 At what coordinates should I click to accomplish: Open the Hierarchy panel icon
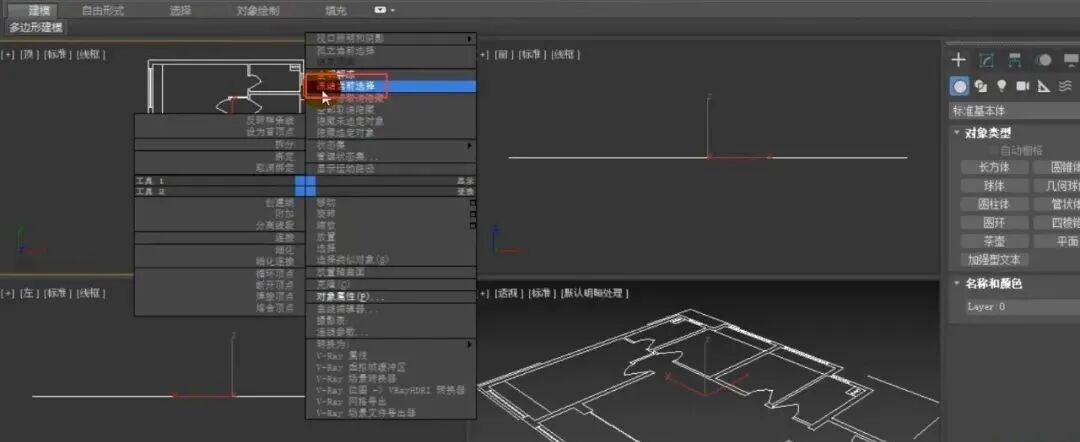click(x=1015, y=61)
